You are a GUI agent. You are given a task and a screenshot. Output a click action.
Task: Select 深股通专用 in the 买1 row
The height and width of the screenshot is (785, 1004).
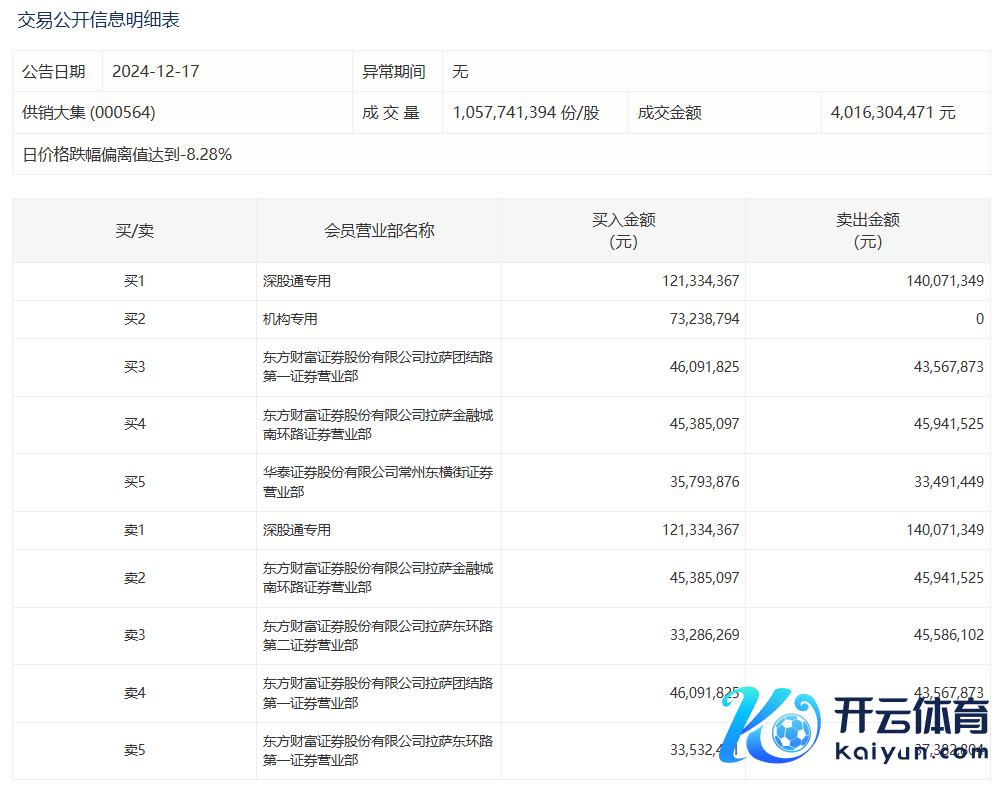pos(297,282)
